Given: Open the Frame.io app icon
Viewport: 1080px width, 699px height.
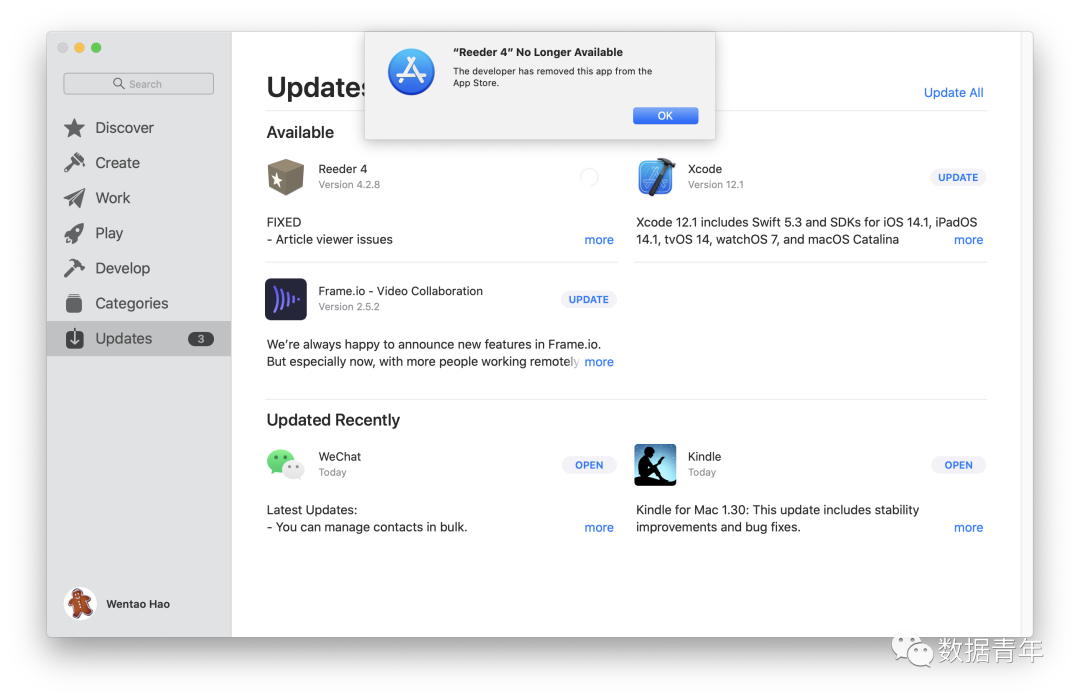Looking at the screenshot, I should coord(286,299).
